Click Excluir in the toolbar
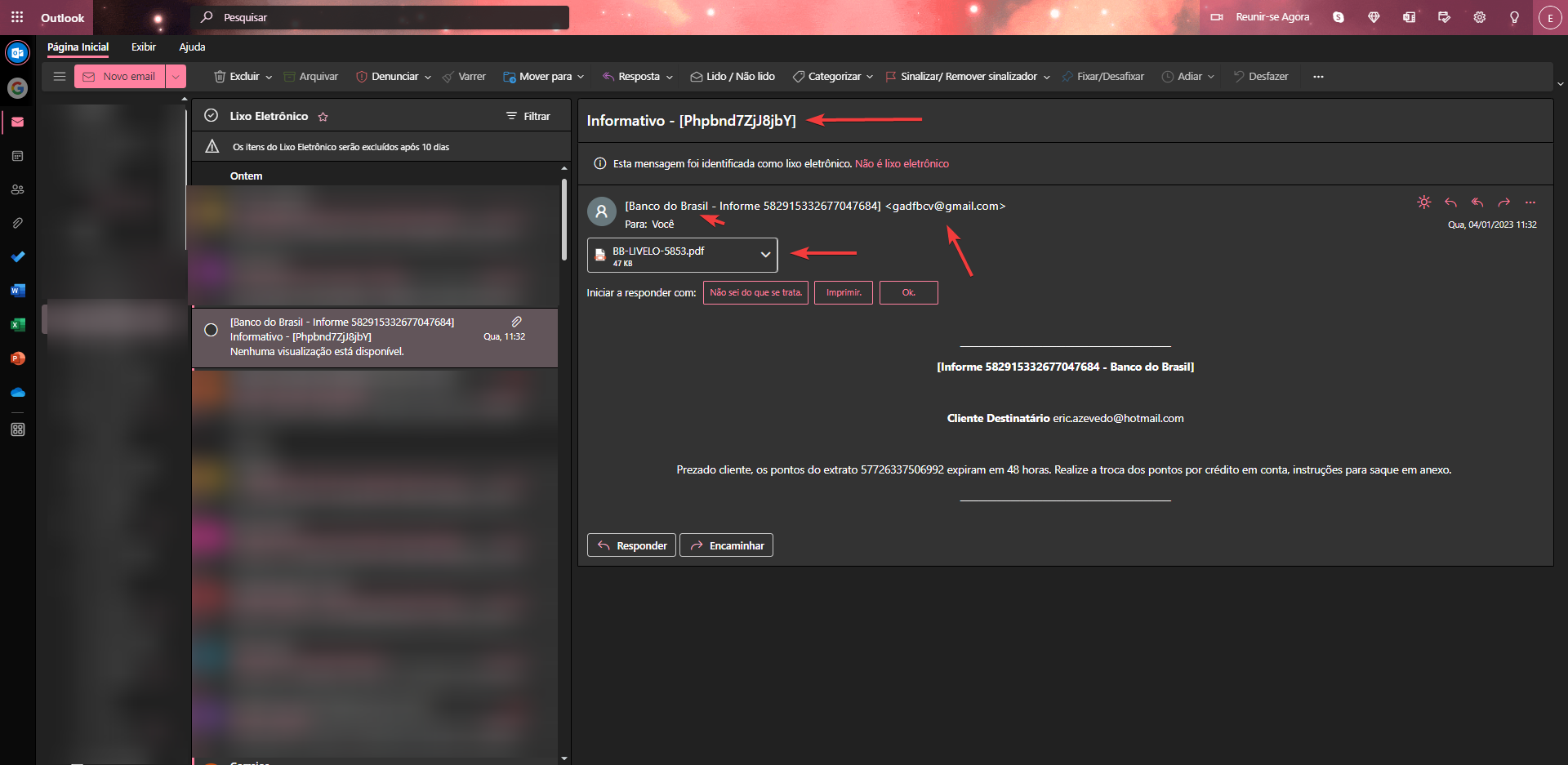 (237, 76)
